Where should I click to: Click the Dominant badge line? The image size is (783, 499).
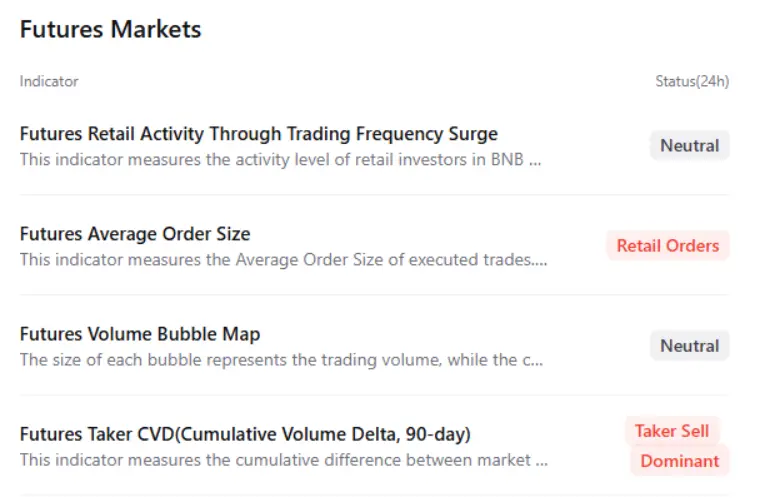click(x=679, y=461)
